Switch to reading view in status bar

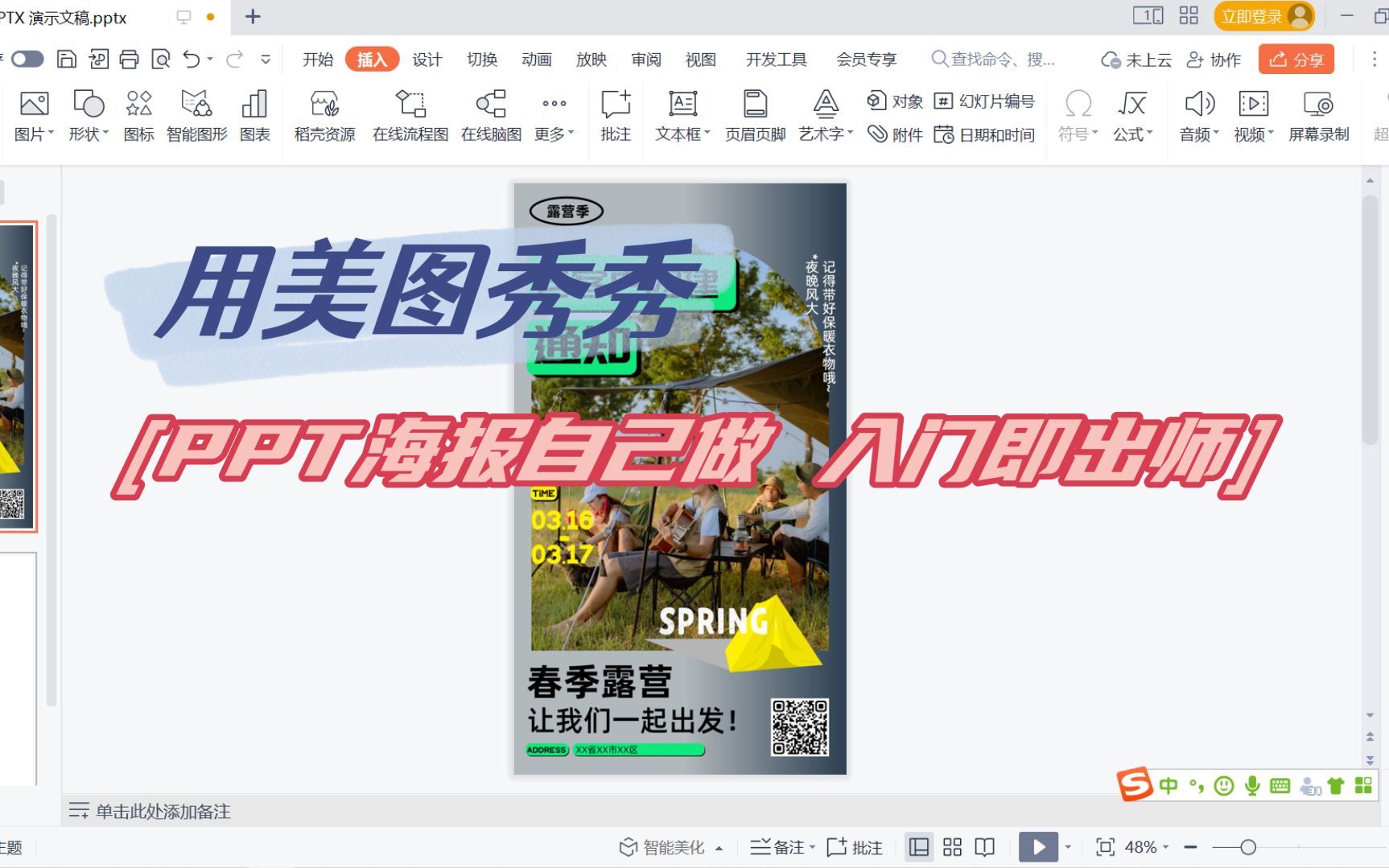coord(985,847)
